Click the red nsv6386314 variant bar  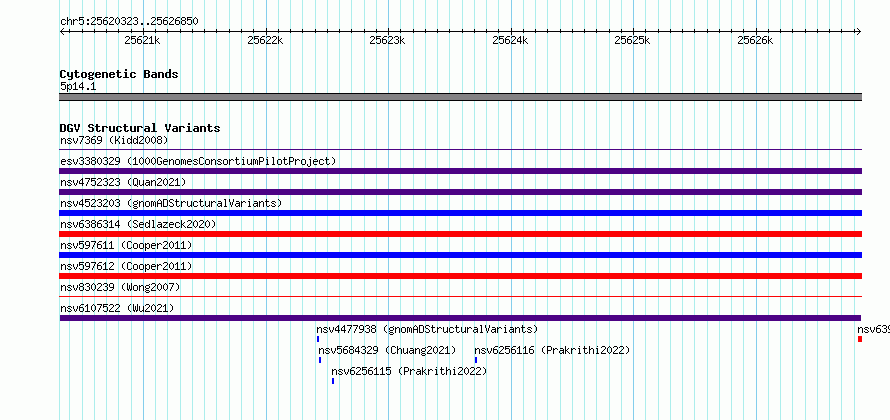point(461,234)
